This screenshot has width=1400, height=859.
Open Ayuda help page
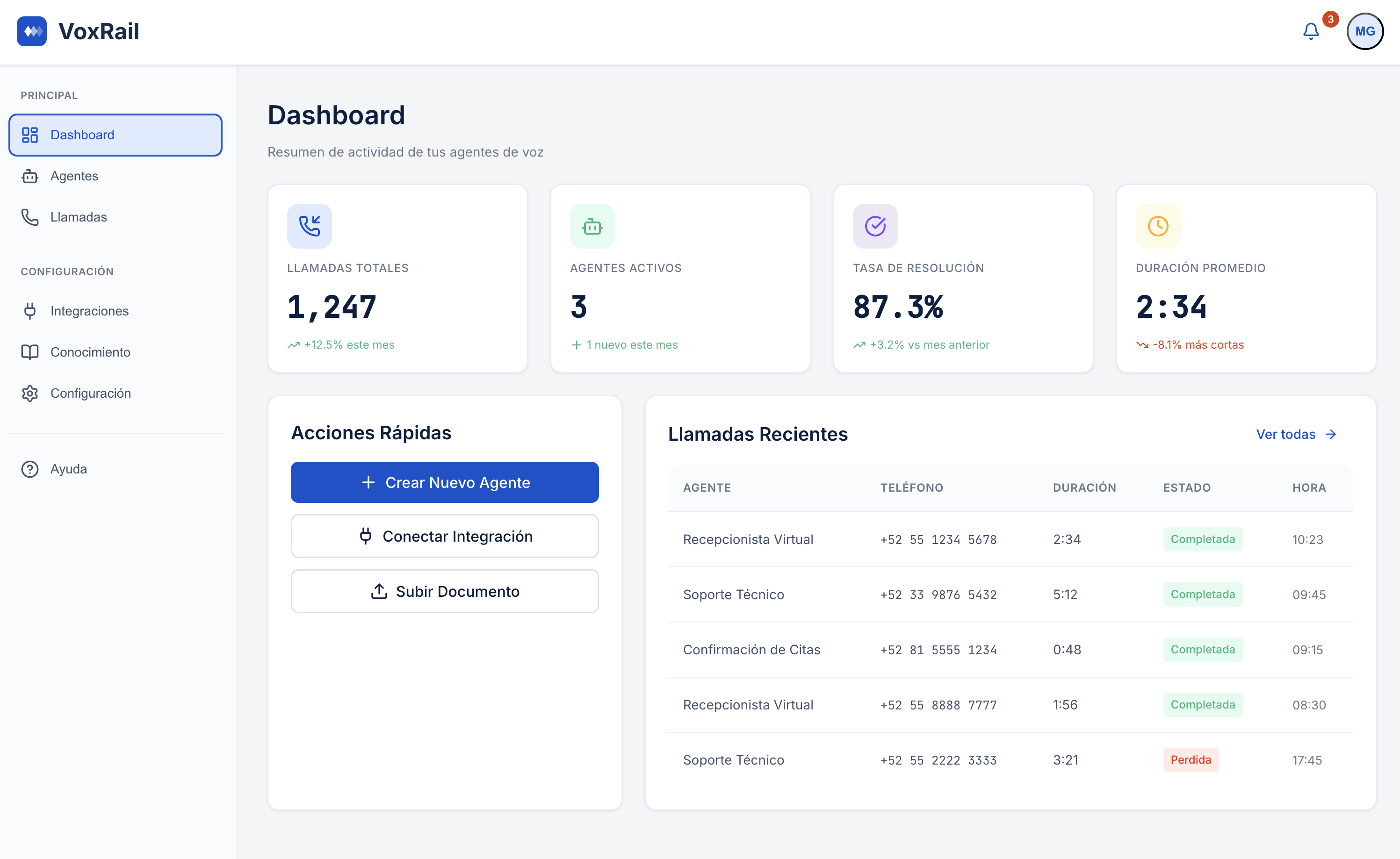[68, 469]
